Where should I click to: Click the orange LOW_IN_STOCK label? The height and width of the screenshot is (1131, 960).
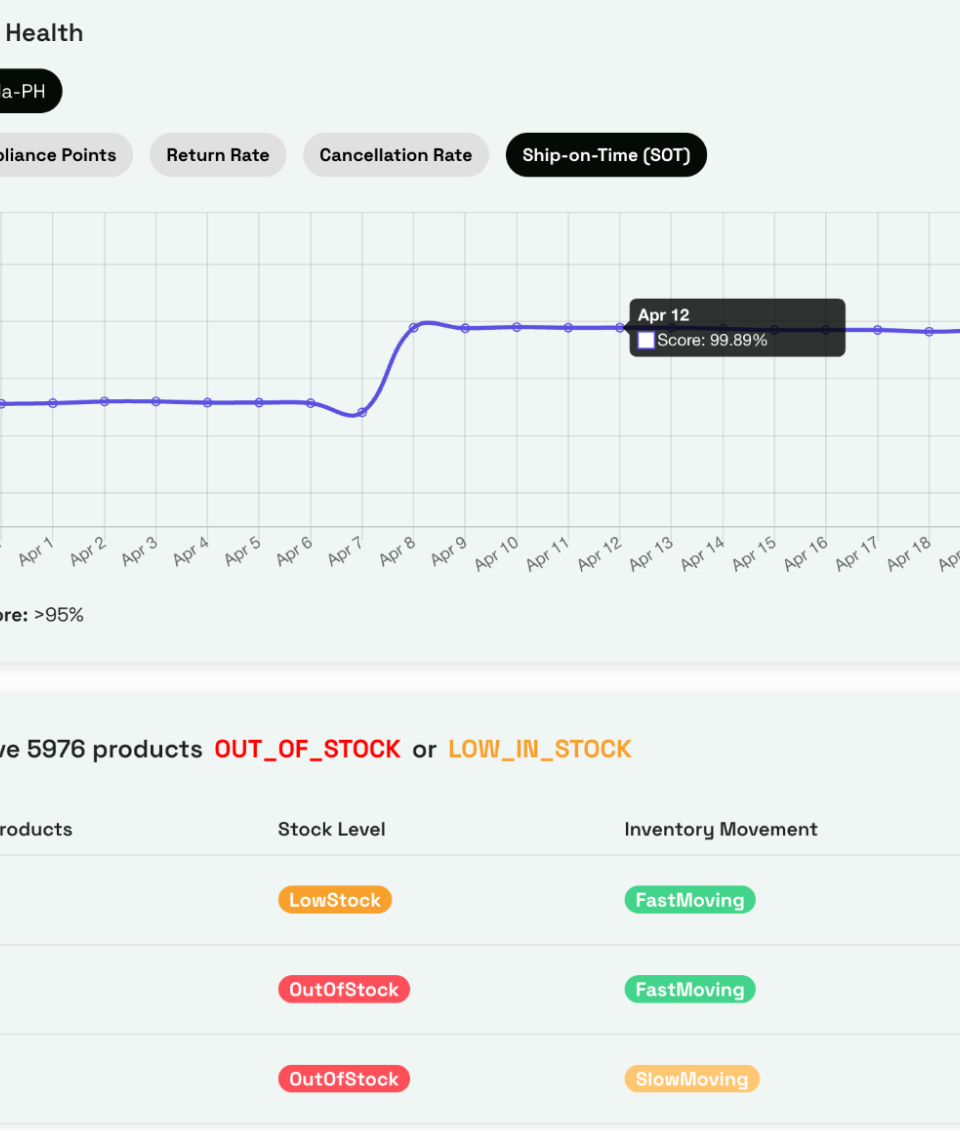point(539,749)
